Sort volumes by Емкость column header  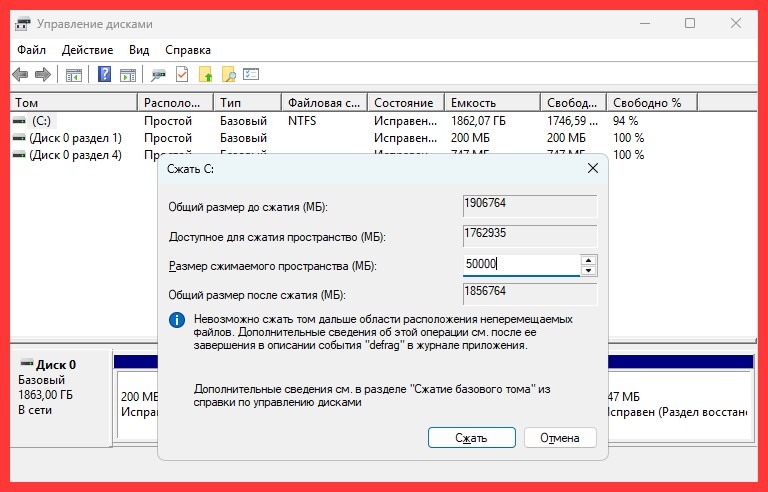pos(490,103)
